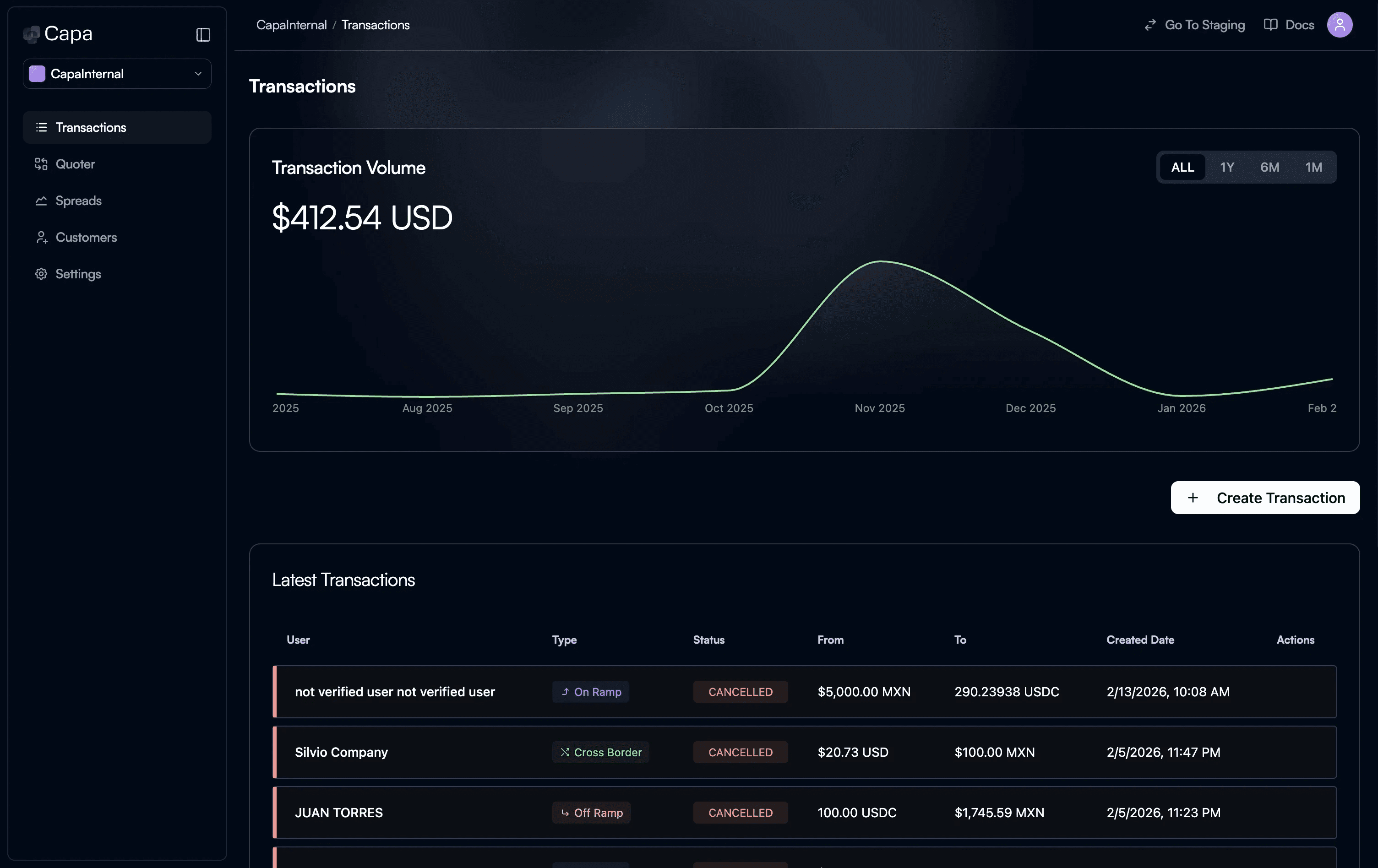
Task: Enable the 1M transaction volume view
Action: point(1314,167)
